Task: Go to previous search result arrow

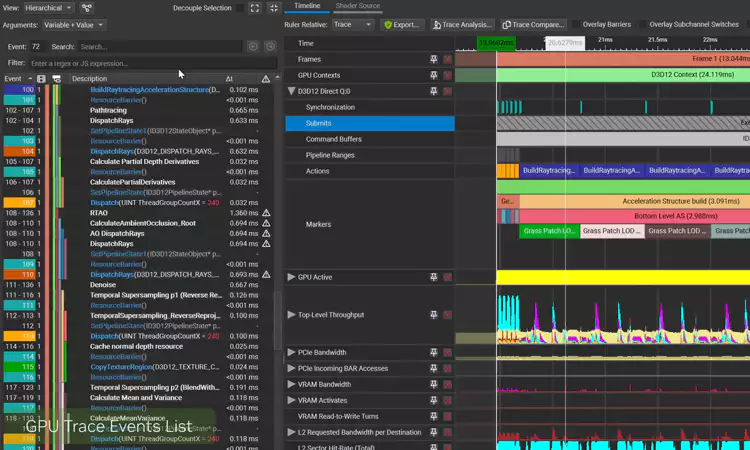Action: pos(253,46)
